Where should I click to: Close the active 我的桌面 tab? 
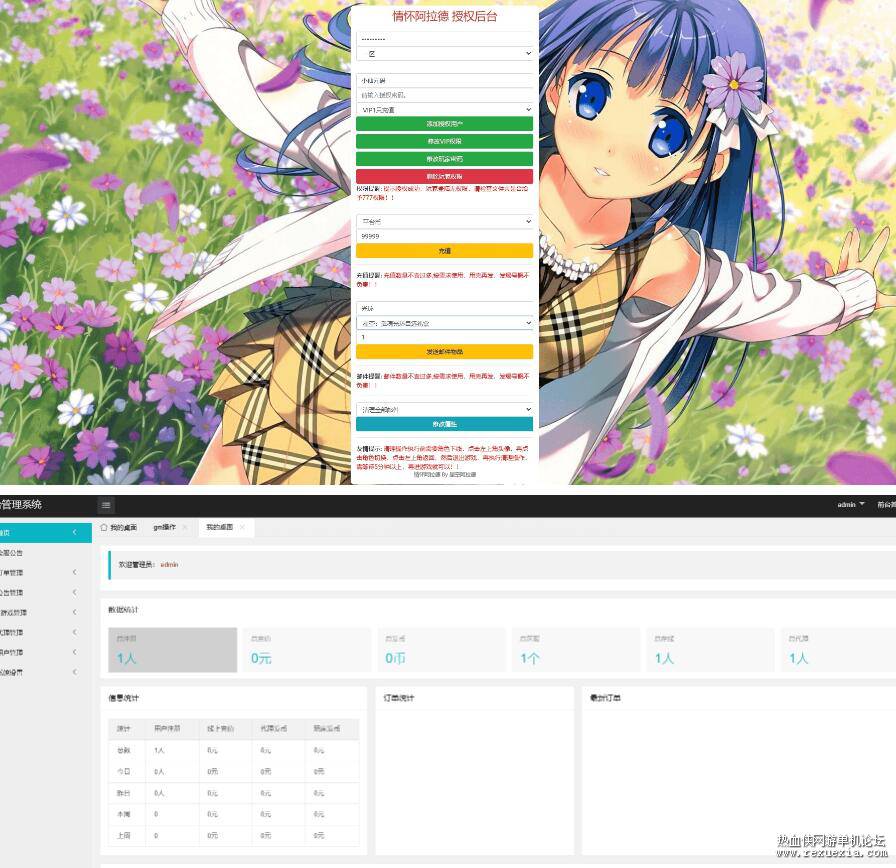(x=242, y=527)
